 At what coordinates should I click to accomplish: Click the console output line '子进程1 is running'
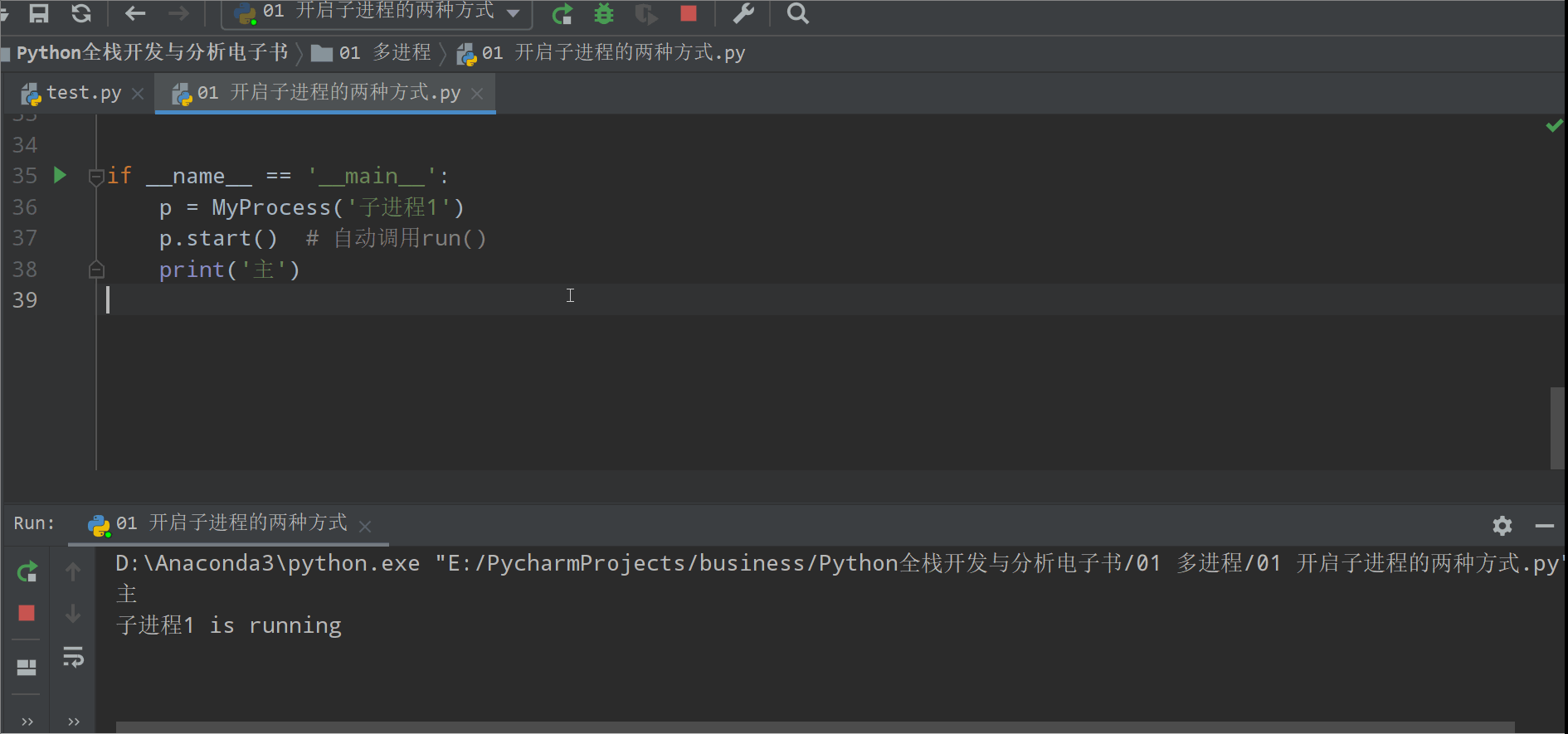(229, 625)
